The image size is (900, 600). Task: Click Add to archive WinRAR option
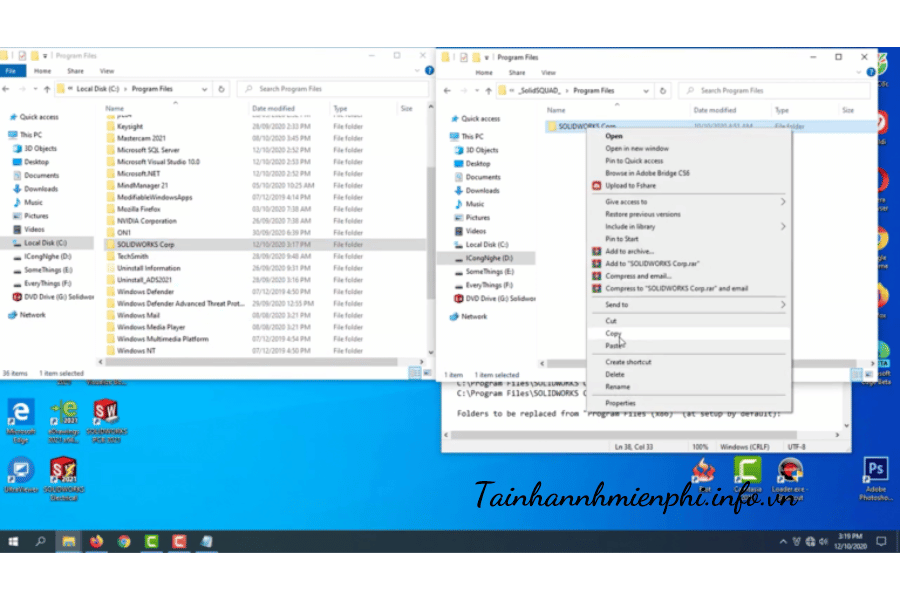[629, 251]
